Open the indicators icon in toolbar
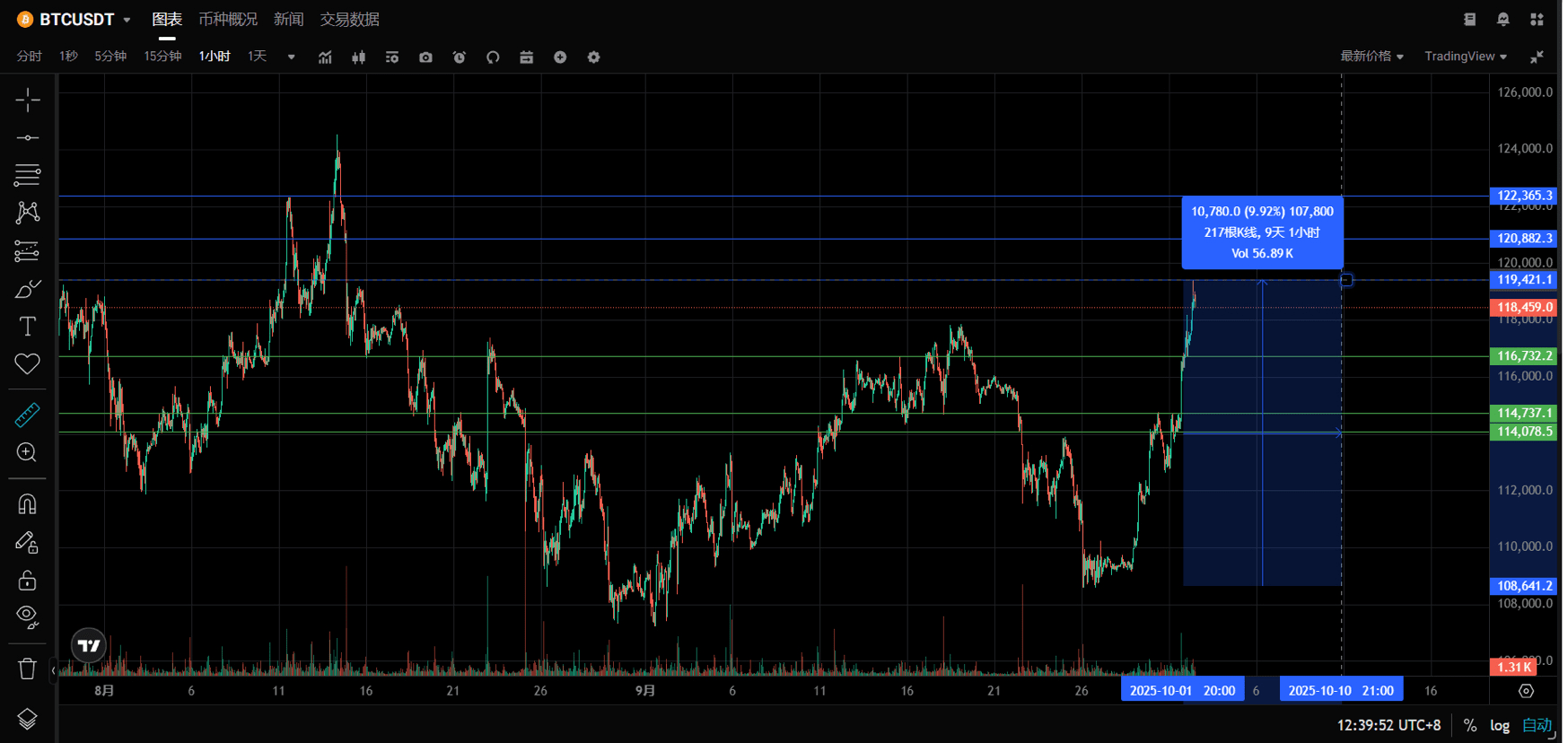1568x743 pixels. point(325,57)
